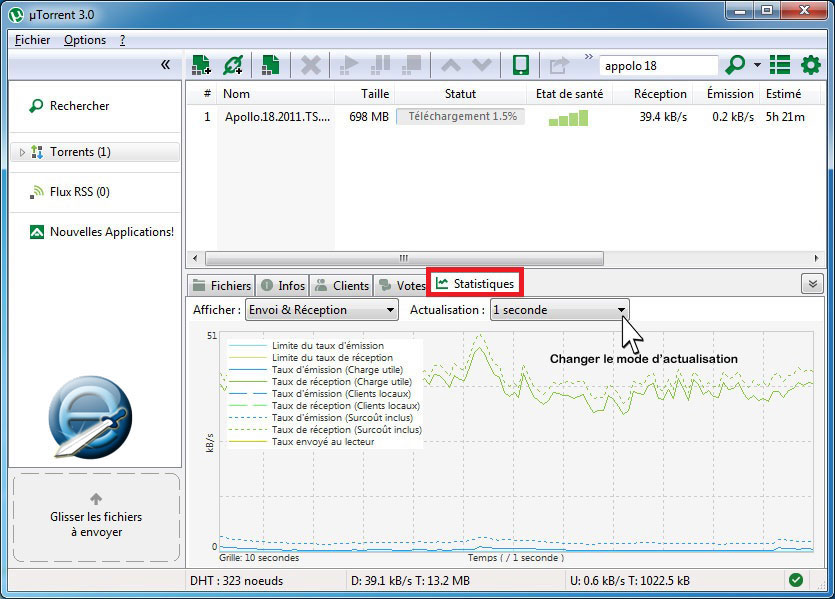Click the Stop torrent icon
Image resolution: width=835 pixels, height=599 pixels.
[412, 65]
